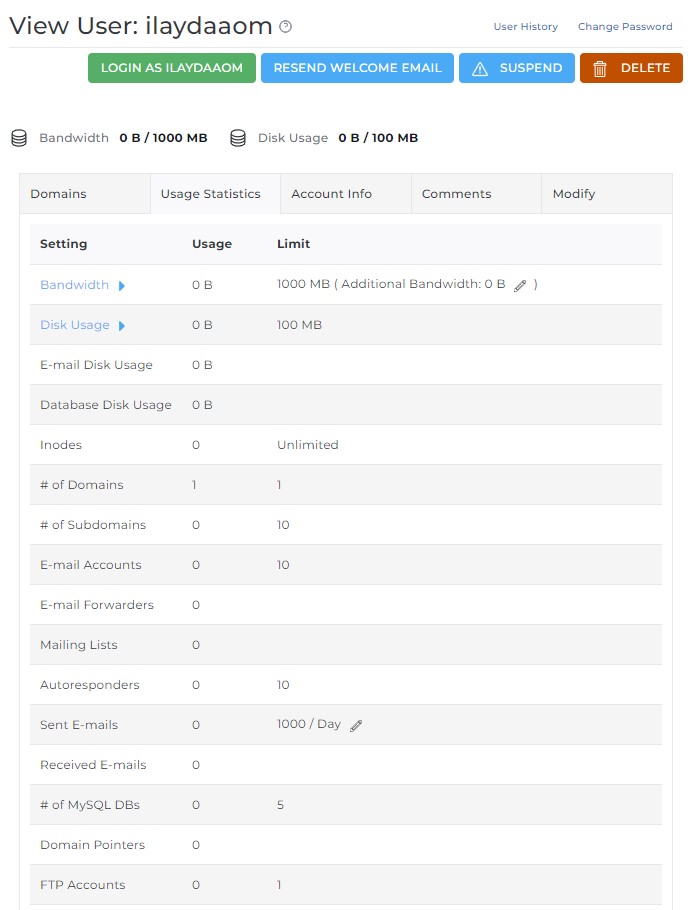The width and height of the screenshot is (688, 910).
Task: Go to the Comments tab
Action: pos(456,194)
